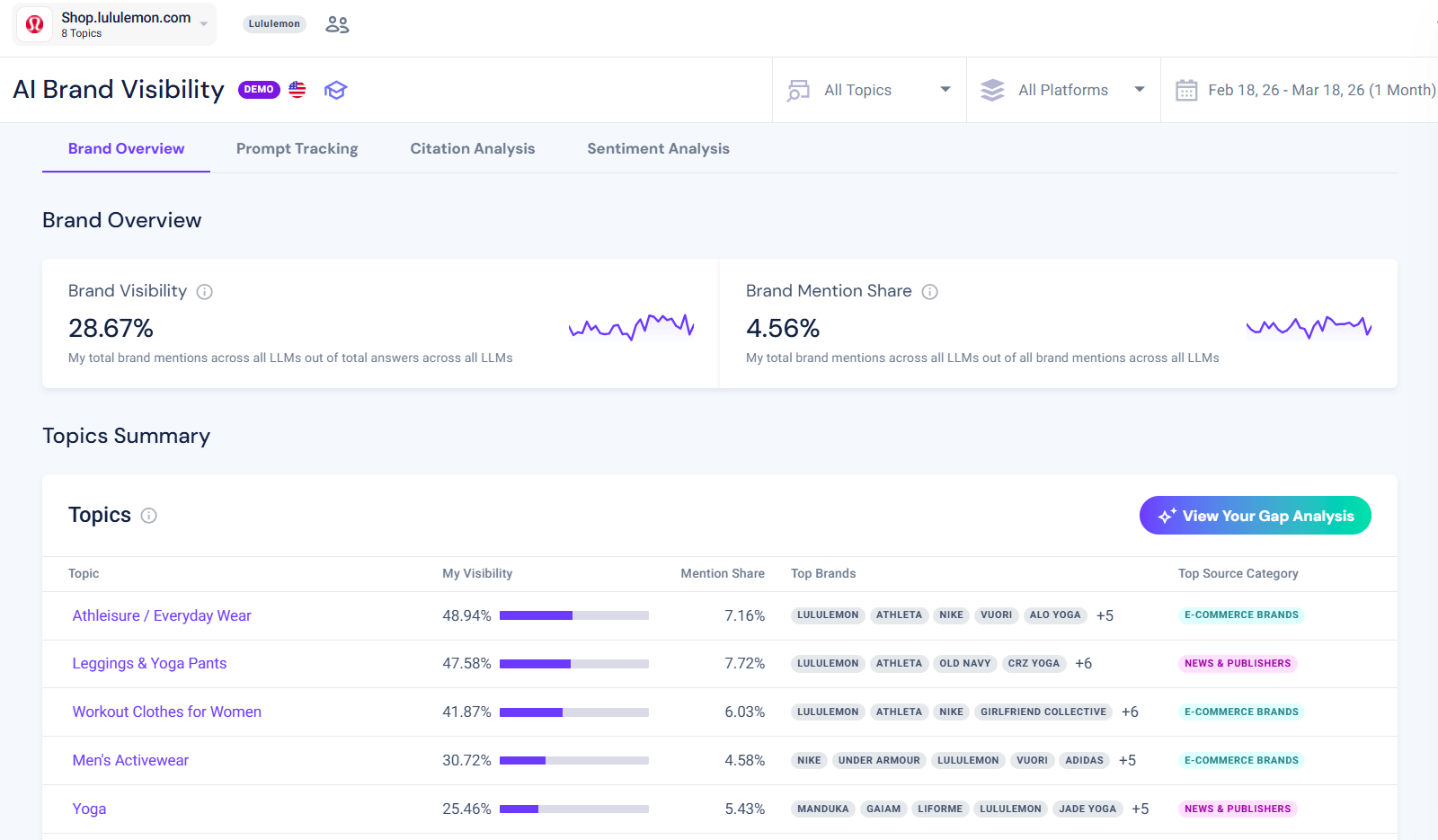The width and height of the screenshot is (1438, 840).
Task: Expand +6 more brands in Leggings row
Action: coord(1084,664)
